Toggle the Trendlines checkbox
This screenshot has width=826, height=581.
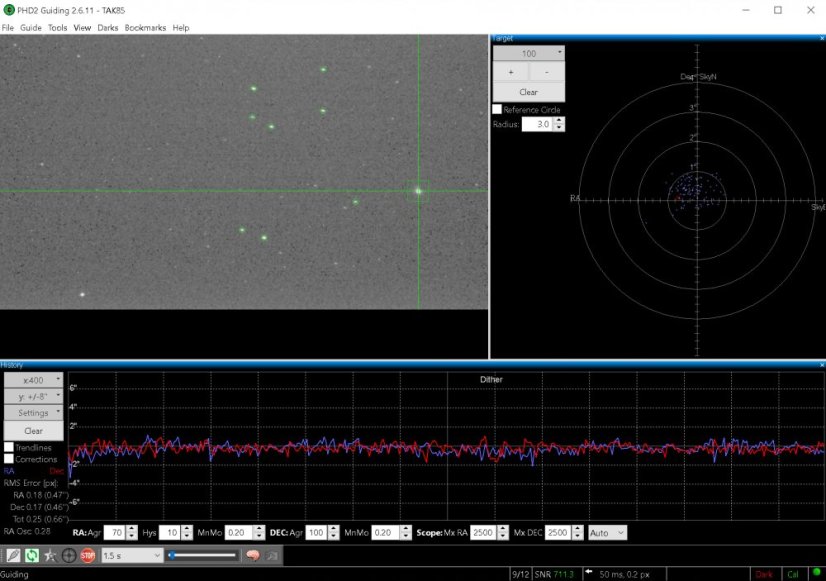[9, 447]
